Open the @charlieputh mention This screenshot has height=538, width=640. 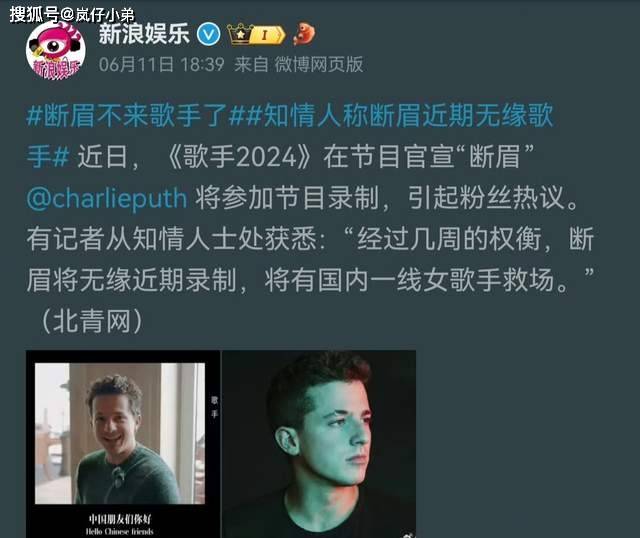coord(107,198)
